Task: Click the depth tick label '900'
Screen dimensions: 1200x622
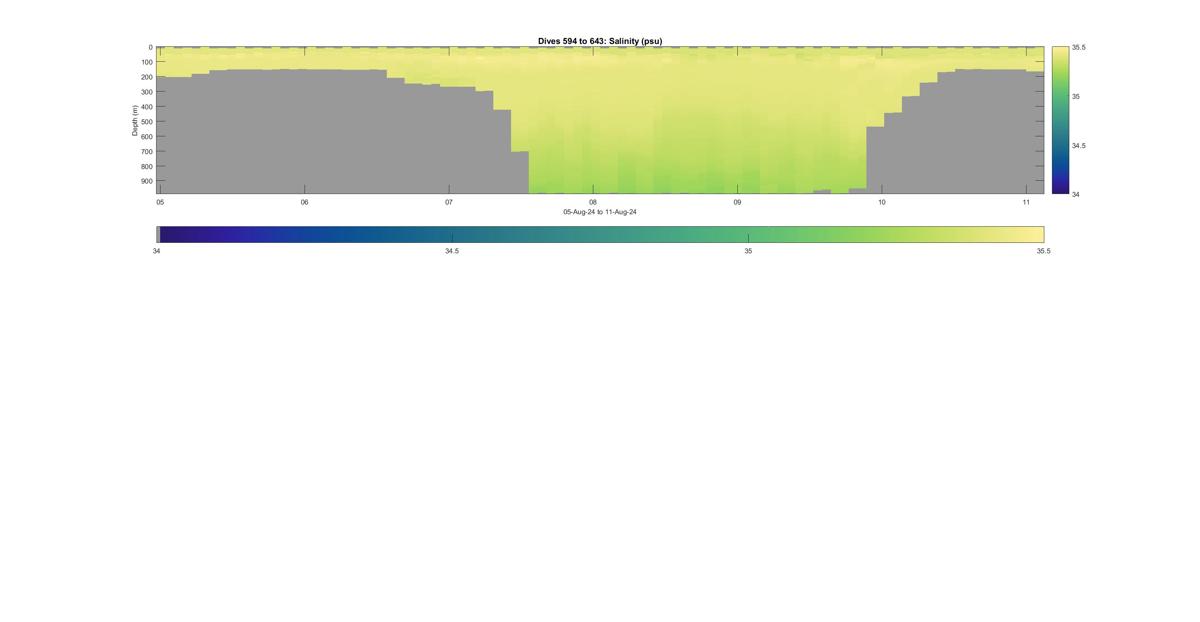Action: (146, 181)
